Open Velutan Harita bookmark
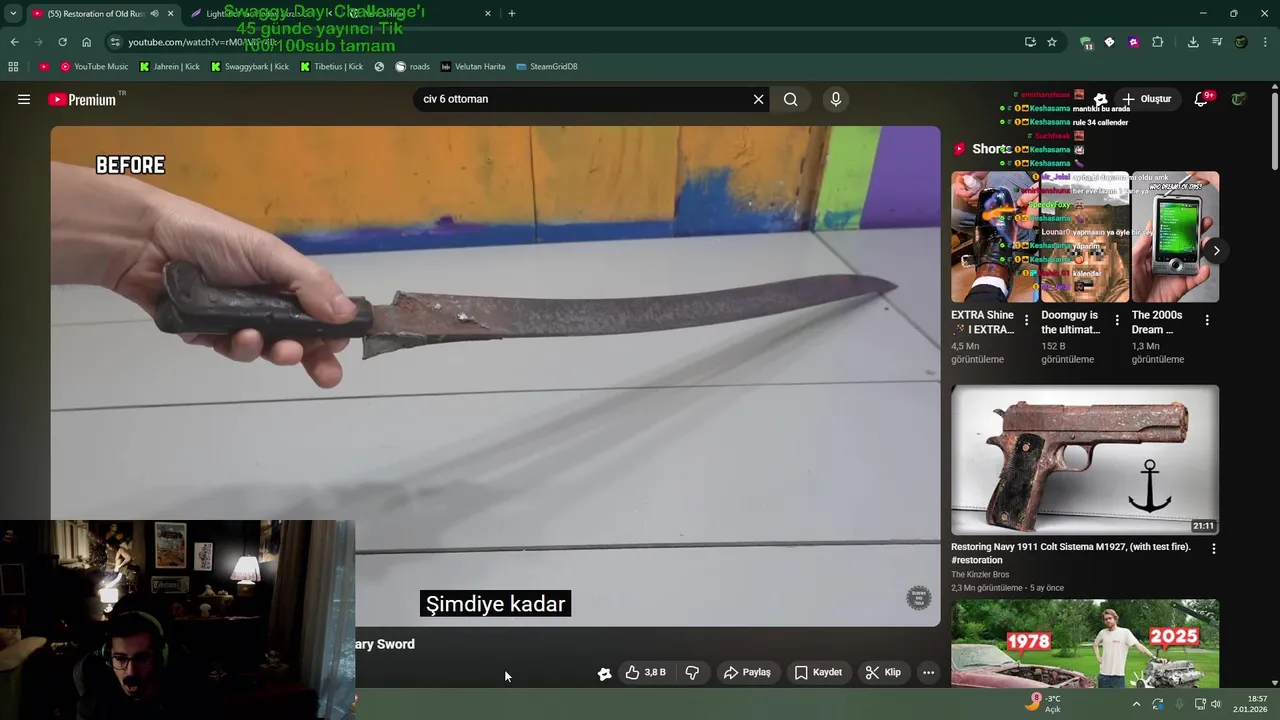Screen dimensions: 1280x720 click(473, 67)
